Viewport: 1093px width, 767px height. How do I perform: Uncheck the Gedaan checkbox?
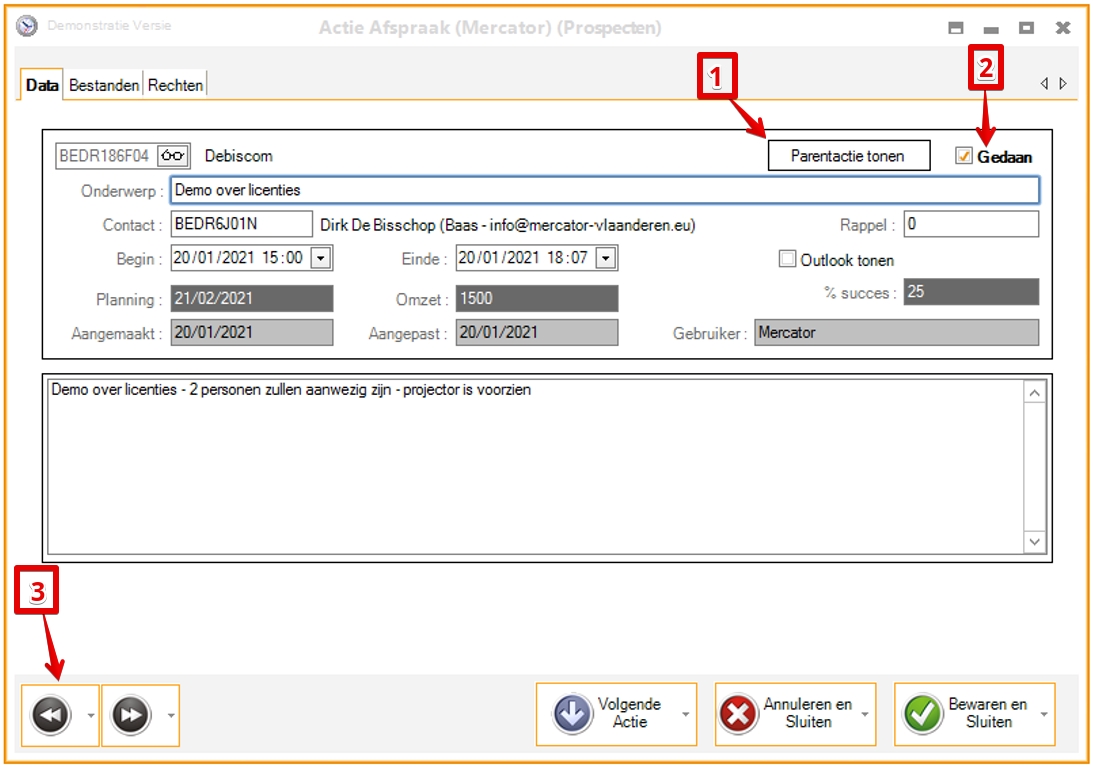pos(964,156)
